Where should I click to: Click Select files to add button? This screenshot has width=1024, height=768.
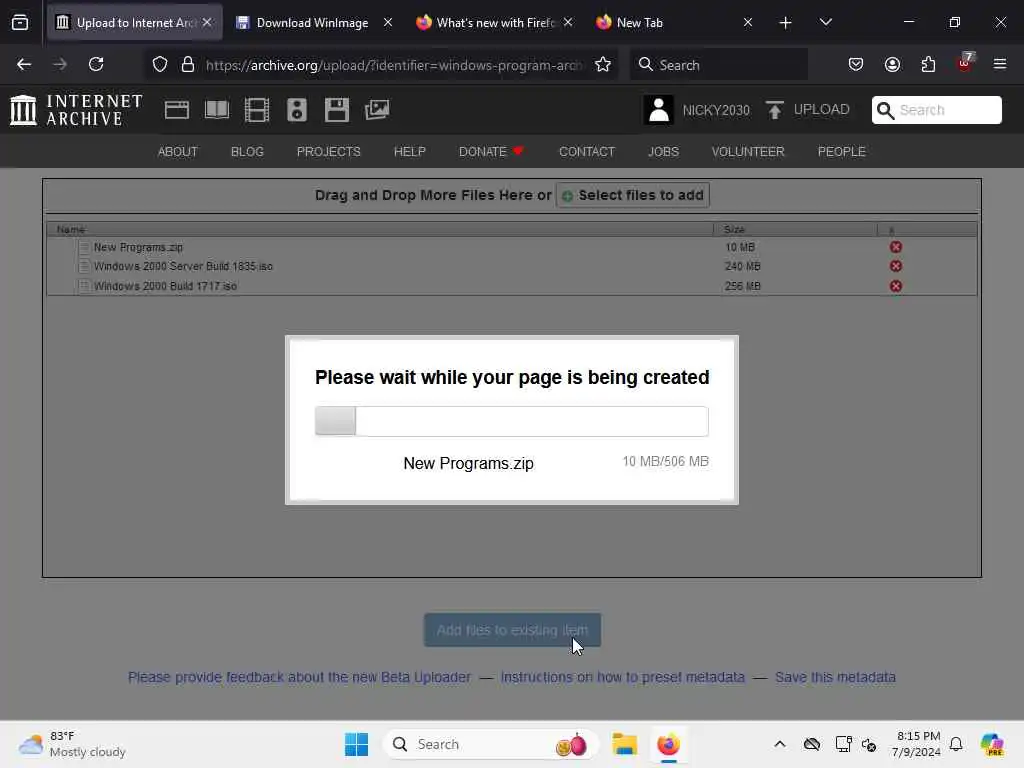point(632,195)
